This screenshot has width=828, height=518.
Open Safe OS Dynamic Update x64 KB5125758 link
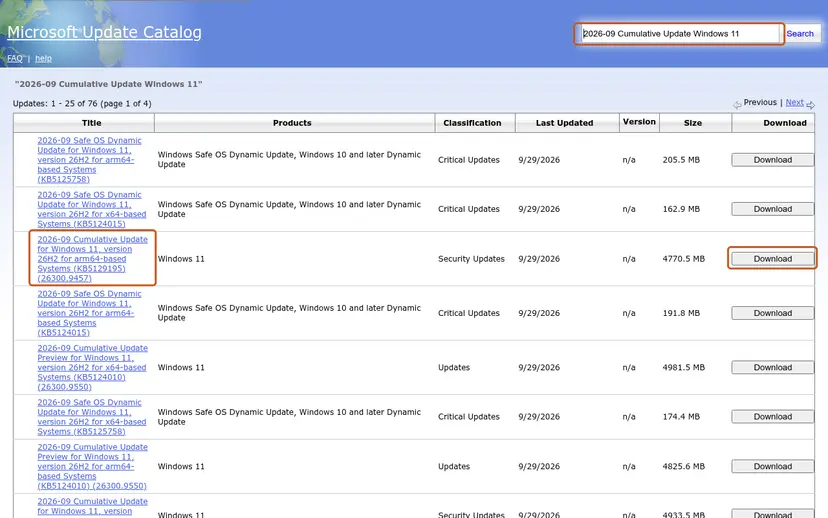pyautogui.click(x=92, y=417)
